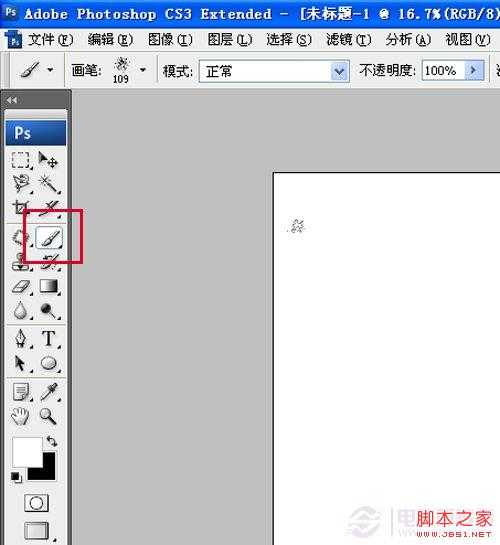Screen dimensions: 500x545
Task: Select the Eraser tool
Action: pos(21,286)
